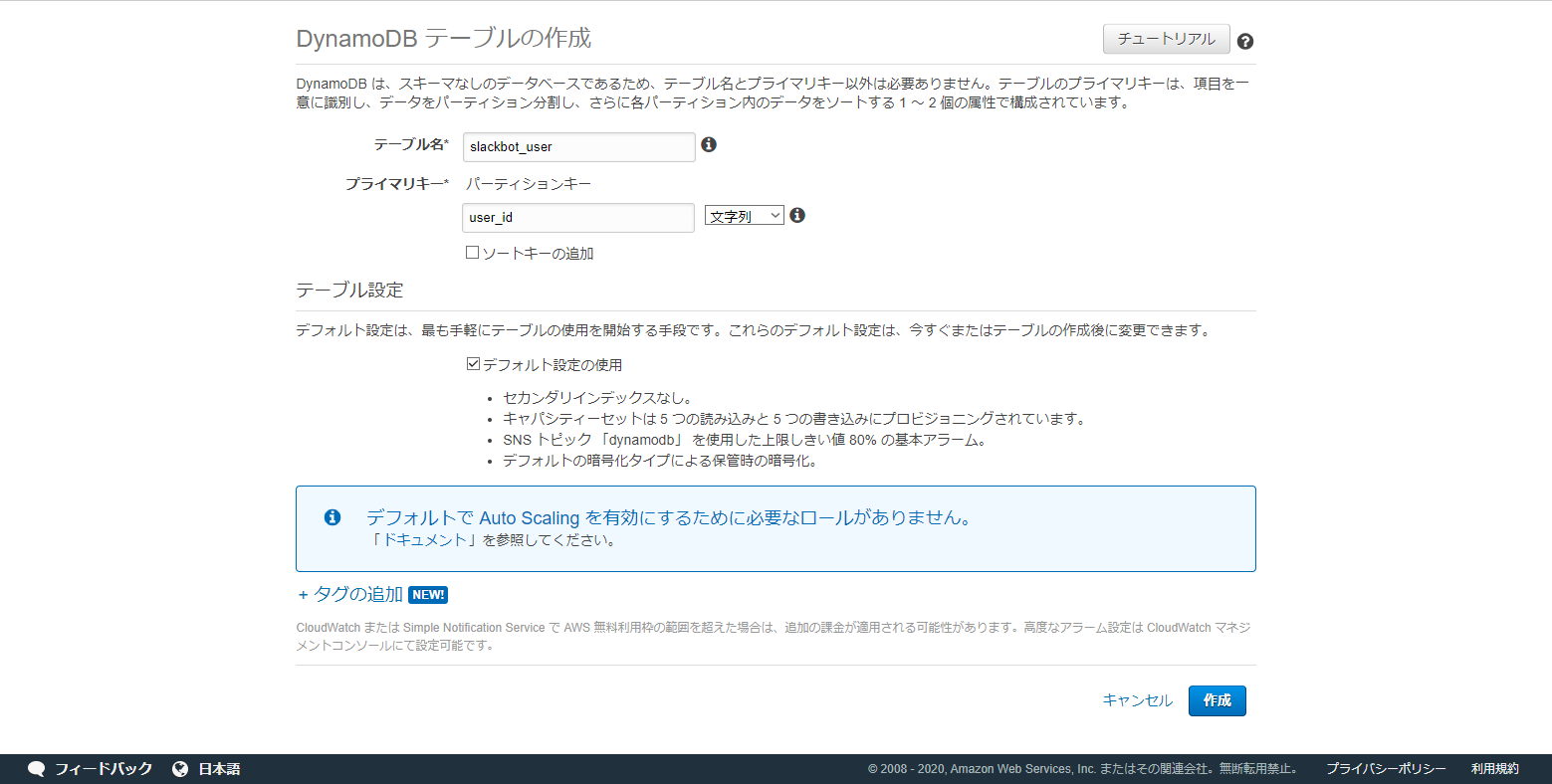
Task: Click the Auto Scaling role warning message
Action: click(x=669, y=517)
